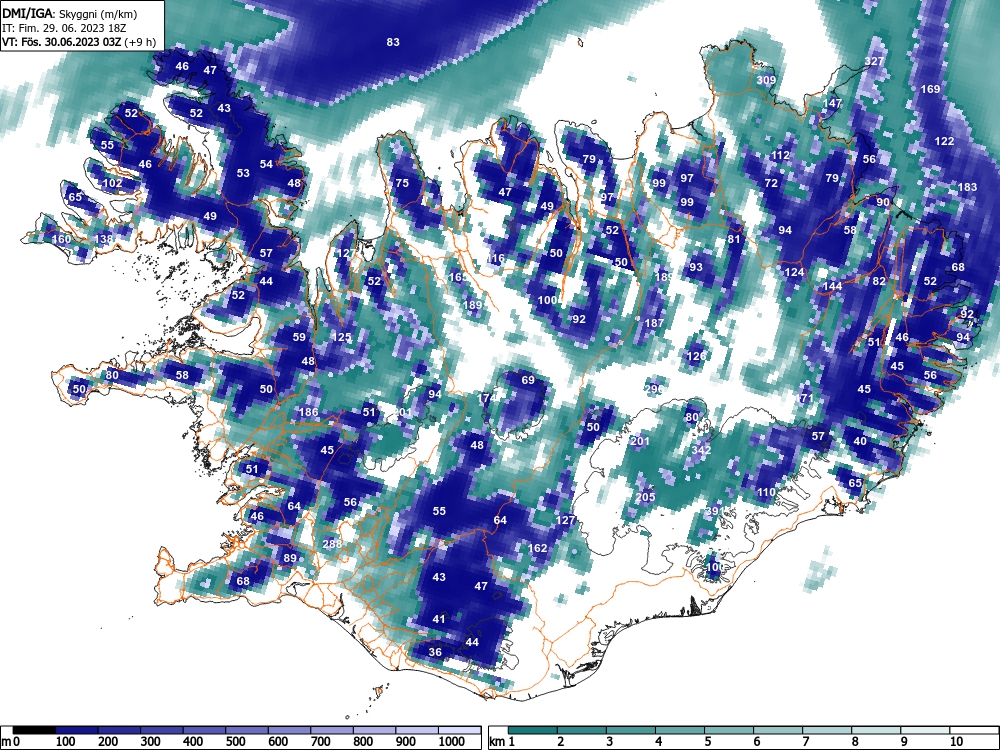
Task: Click the legend label '1000'
Action: click(452, 742)
